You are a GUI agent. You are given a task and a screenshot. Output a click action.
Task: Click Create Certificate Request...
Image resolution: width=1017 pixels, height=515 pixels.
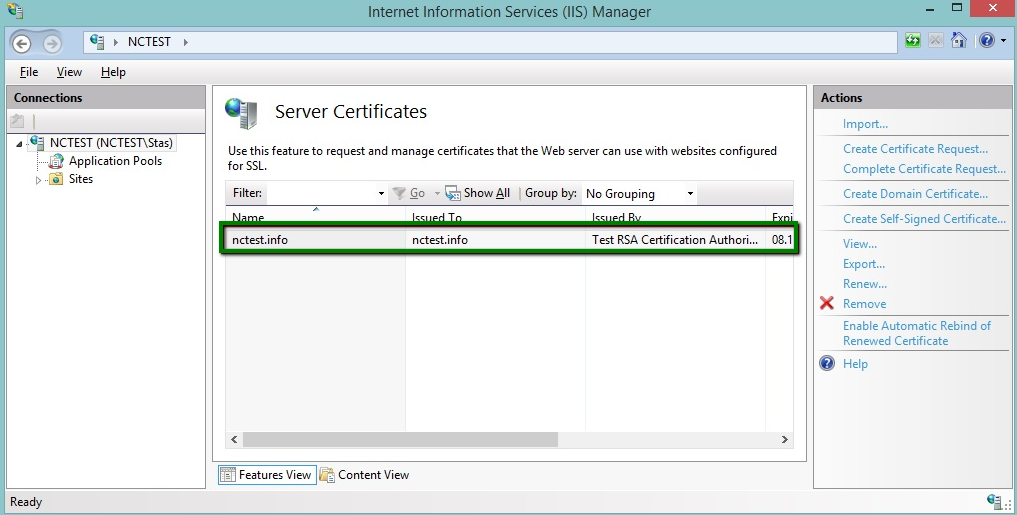[x=915, y=149]
